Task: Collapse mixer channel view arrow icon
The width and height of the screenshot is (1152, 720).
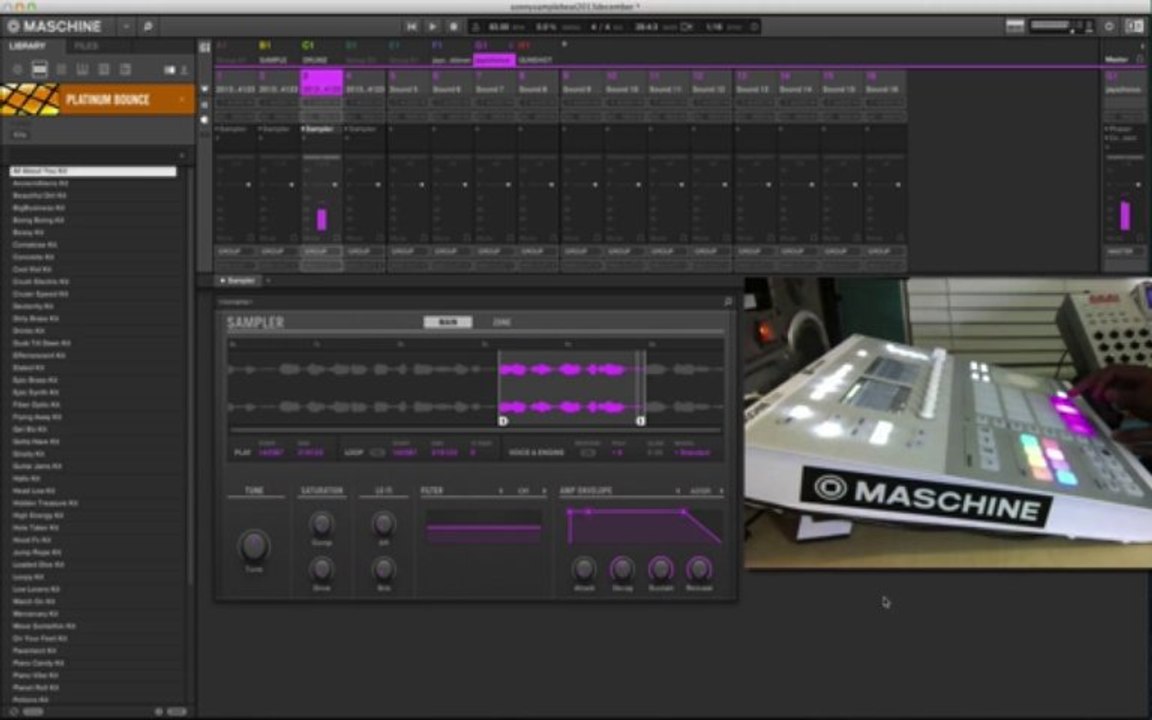Action: [205, 89]
